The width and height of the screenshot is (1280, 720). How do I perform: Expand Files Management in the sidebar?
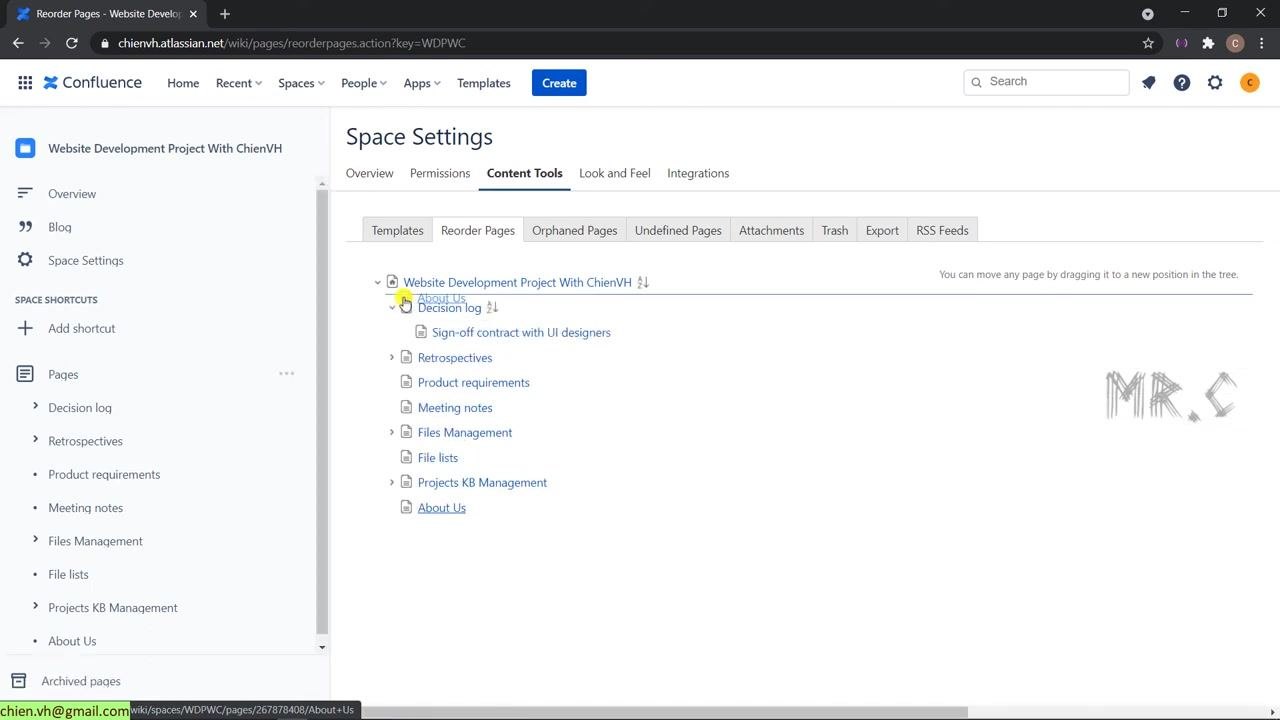[x=35, y=539]
